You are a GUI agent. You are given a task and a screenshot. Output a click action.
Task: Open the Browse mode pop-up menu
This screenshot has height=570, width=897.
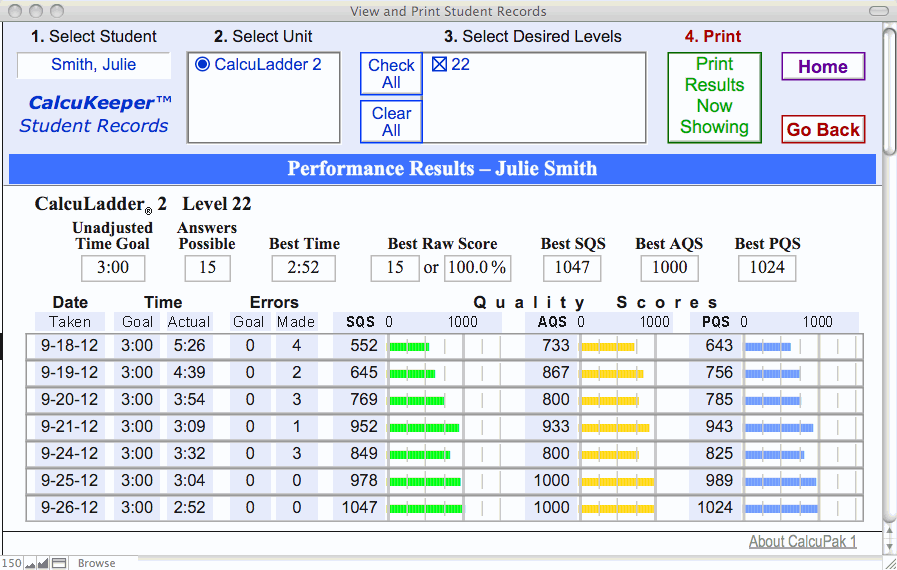point(97,564)
